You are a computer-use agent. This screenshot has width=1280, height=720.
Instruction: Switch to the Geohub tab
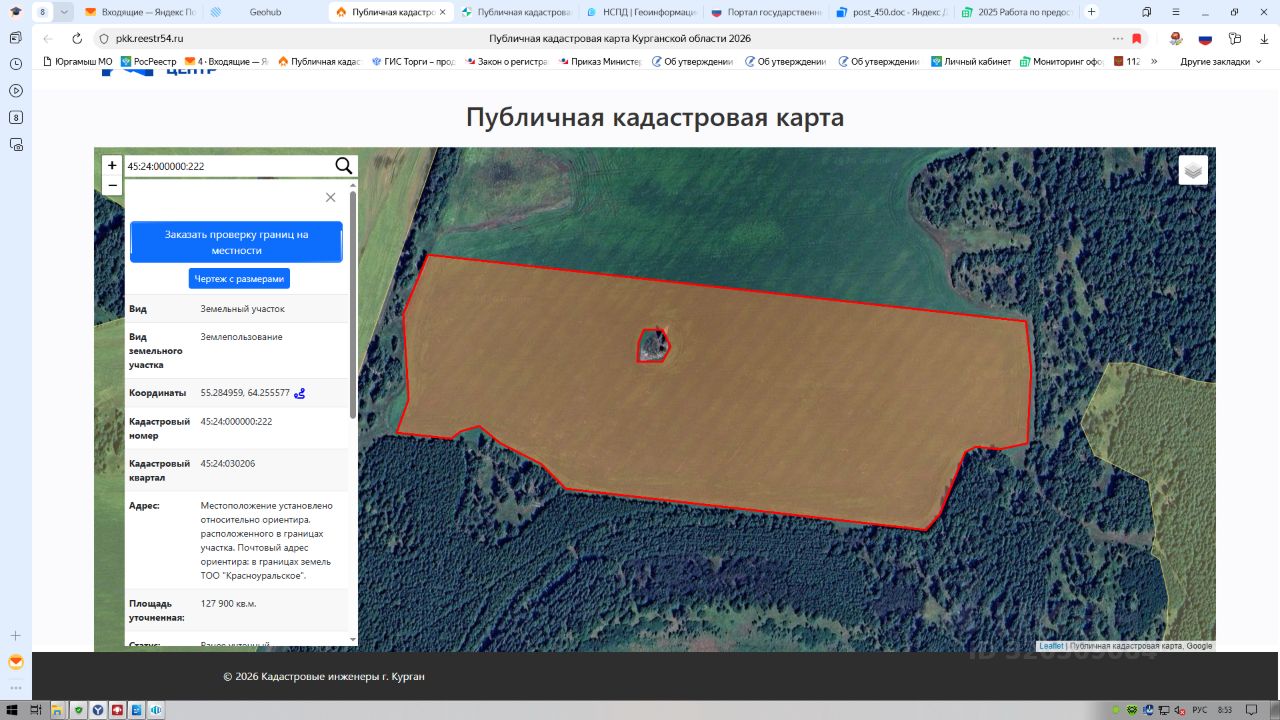pyautogui.click(x=264, y=12)
